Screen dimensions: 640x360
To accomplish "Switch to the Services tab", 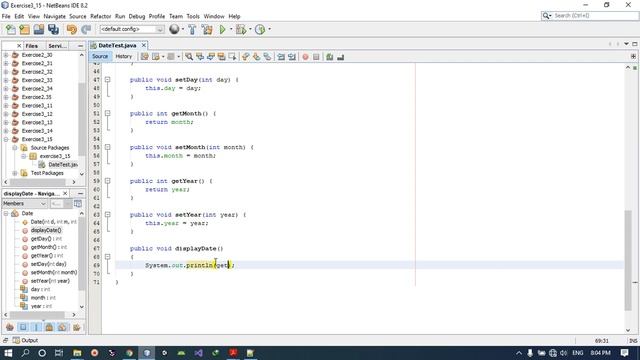I will point(57,46).
